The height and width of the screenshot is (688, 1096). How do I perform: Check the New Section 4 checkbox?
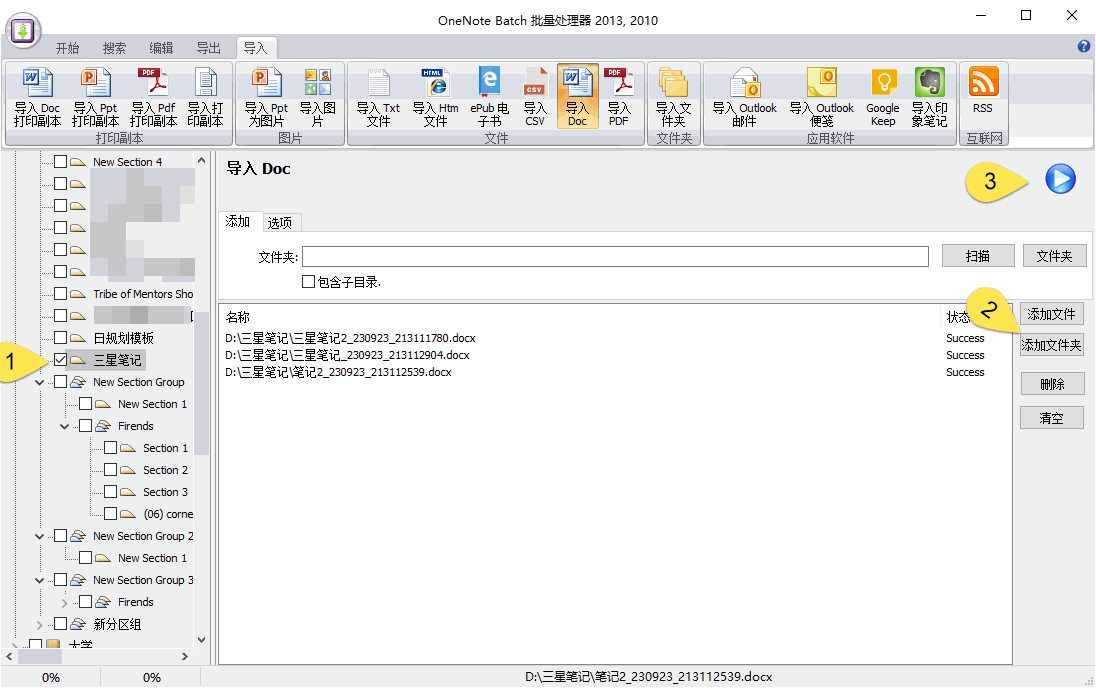coord(61,162)
